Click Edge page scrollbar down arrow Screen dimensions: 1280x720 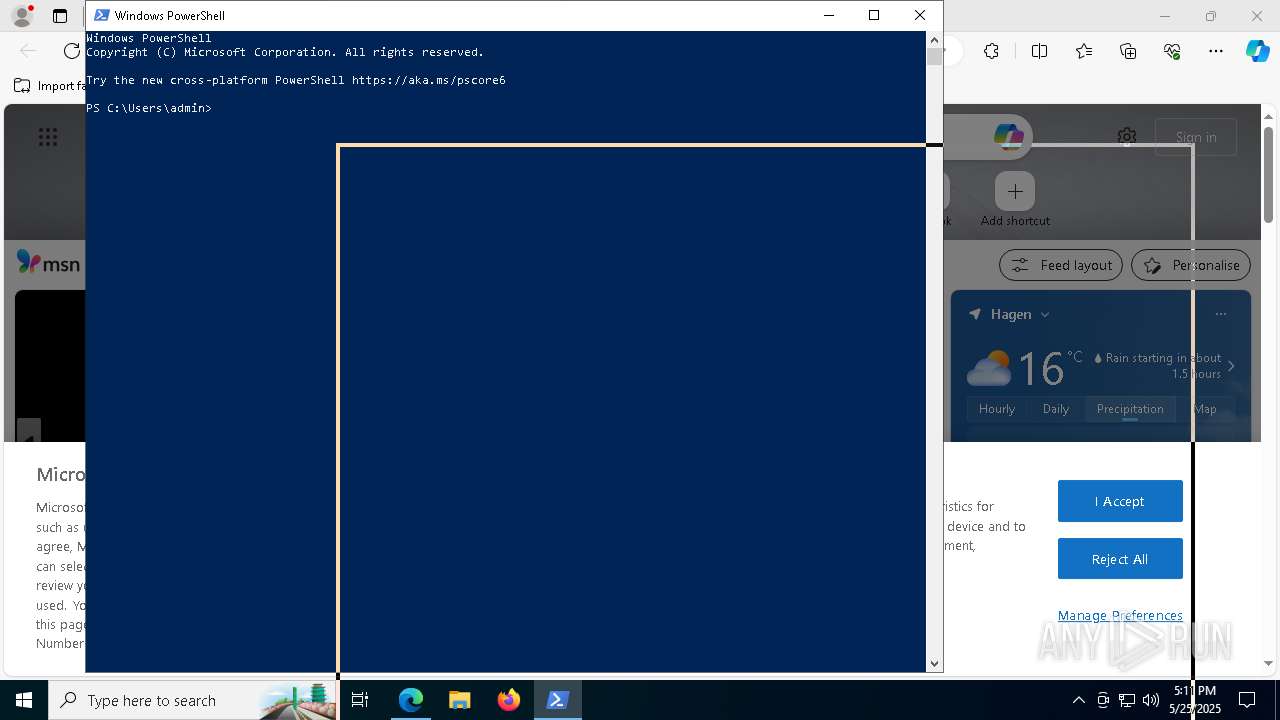pos(1268,663)
